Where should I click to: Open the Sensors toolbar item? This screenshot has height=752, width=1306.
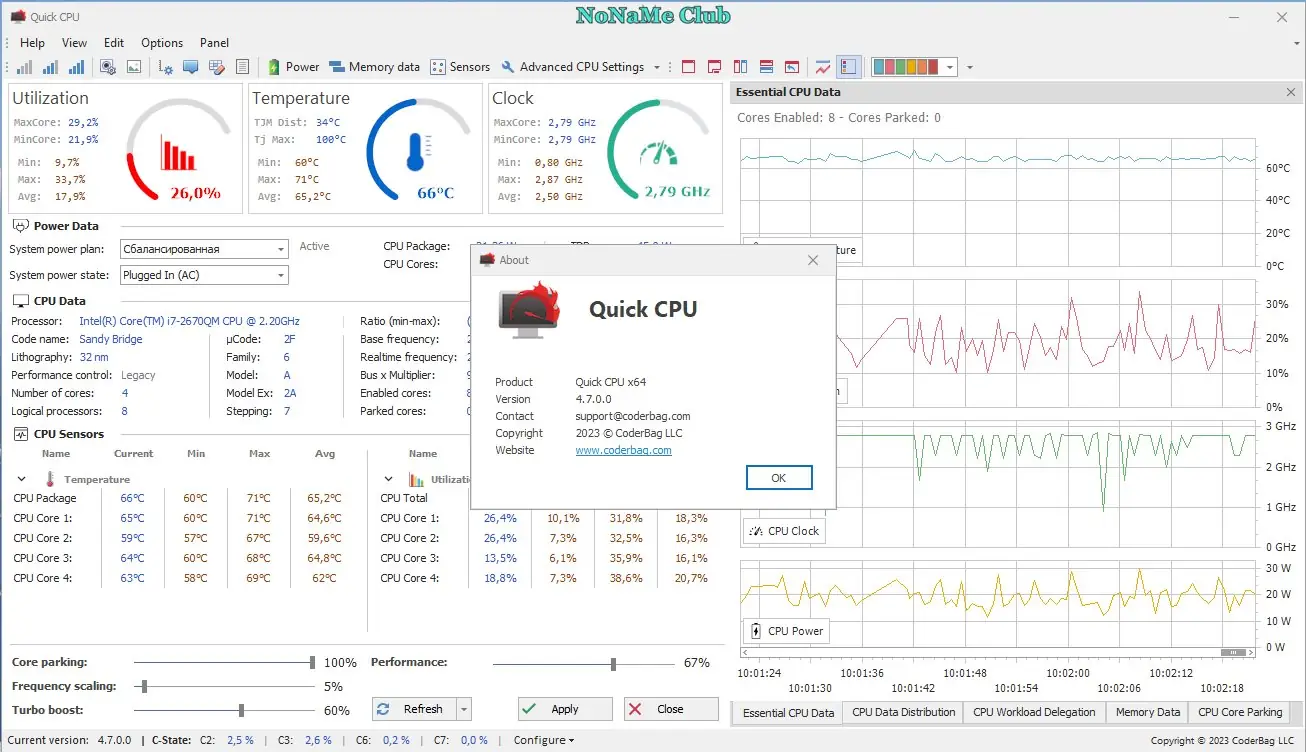pyautogui.click(x=460, y=67)
